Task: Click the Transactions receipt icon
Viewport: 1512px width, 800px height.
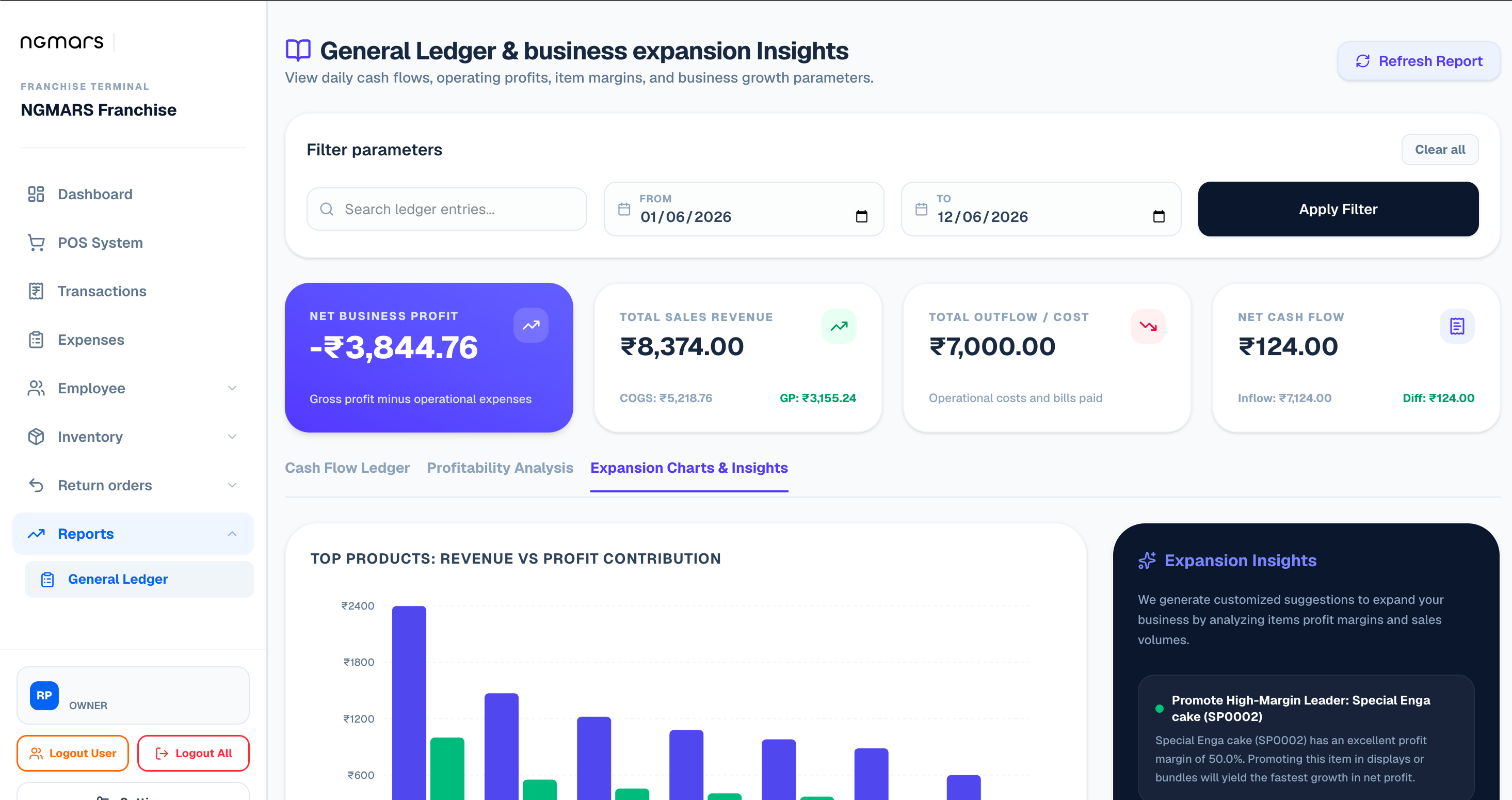Action: point(37,291)
